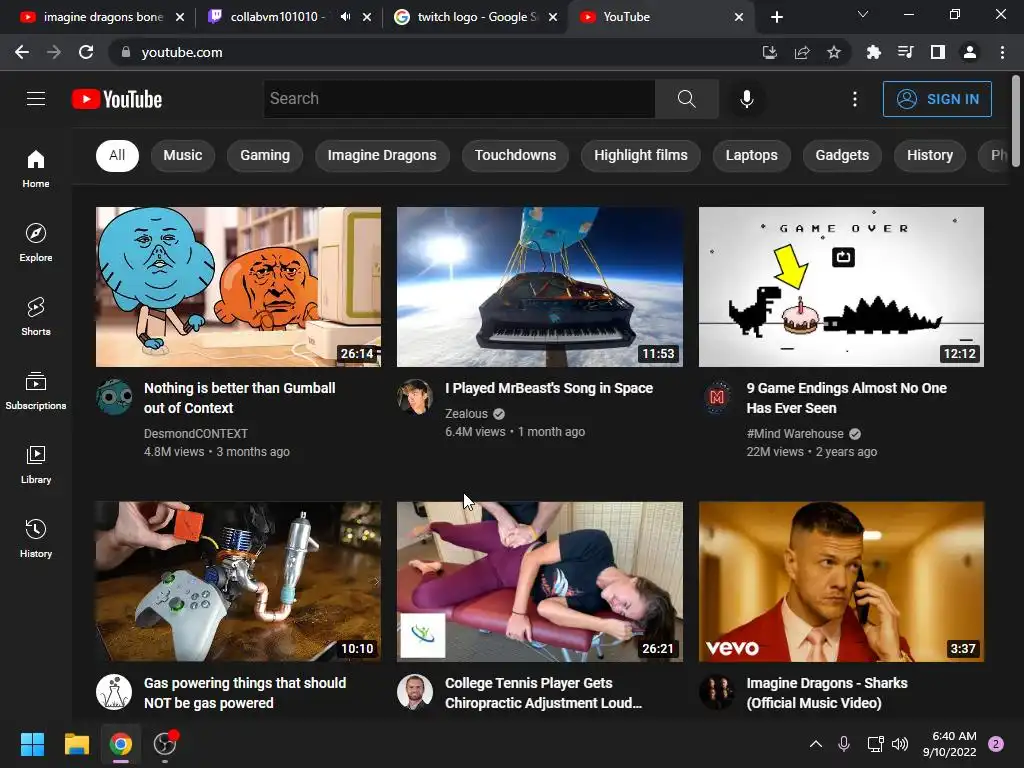Click the YouTube logo
The image size is (1024, 768).
117,99
